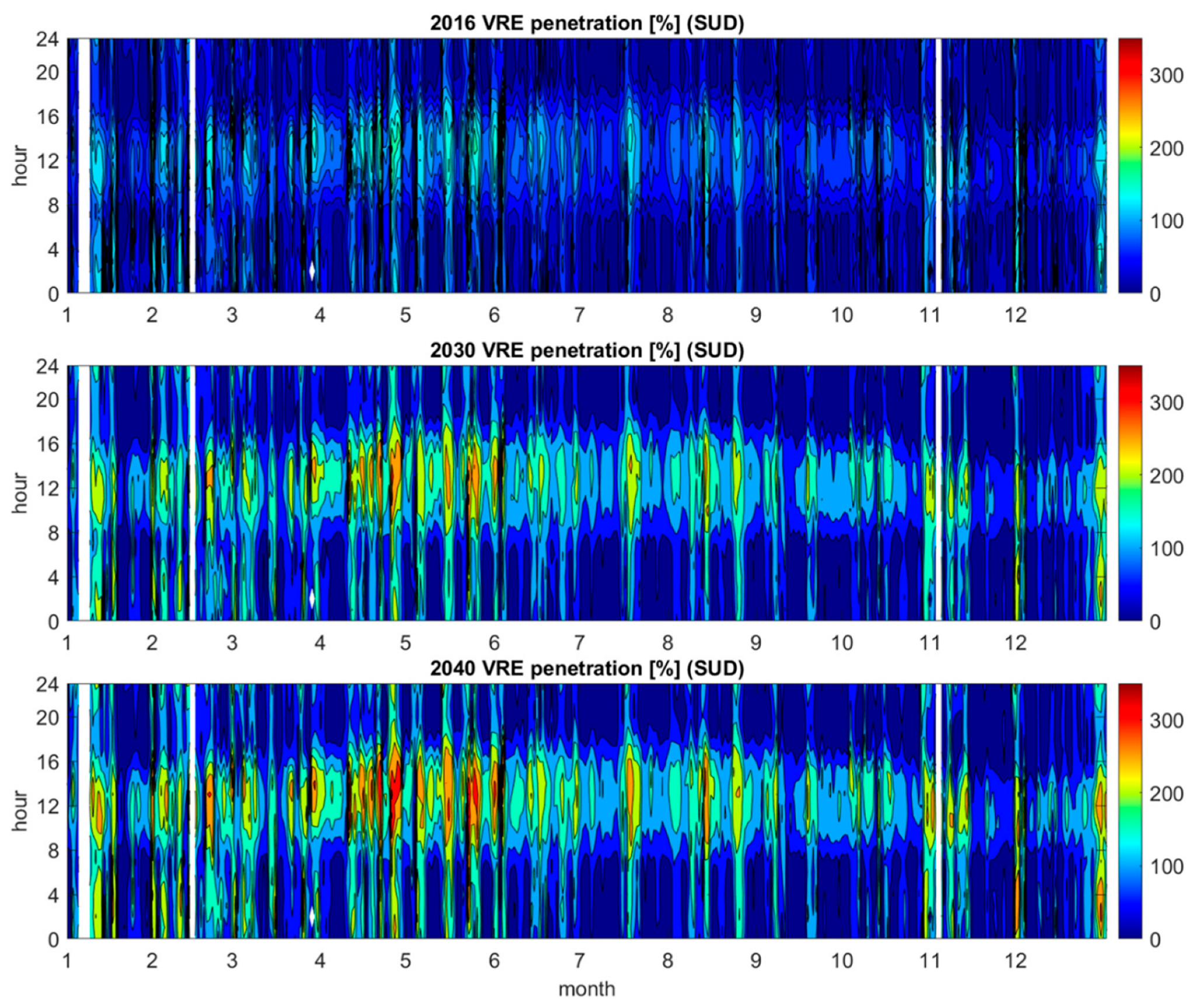Screen dimensions: 1194x1008
Task: Click the white gap after month 1 in 2040 chart
Action: (x=84, y=811)
